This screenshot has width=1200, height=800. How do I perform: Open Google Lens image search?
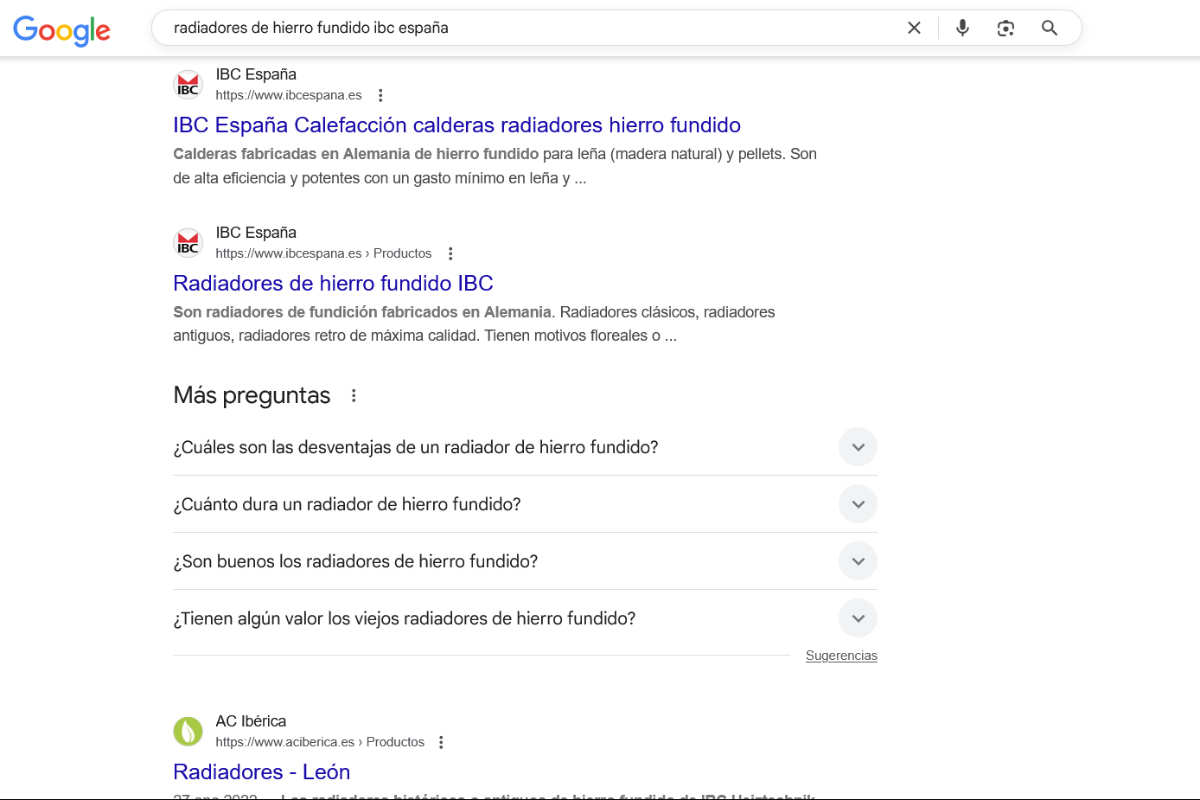tap(1006, 28)
